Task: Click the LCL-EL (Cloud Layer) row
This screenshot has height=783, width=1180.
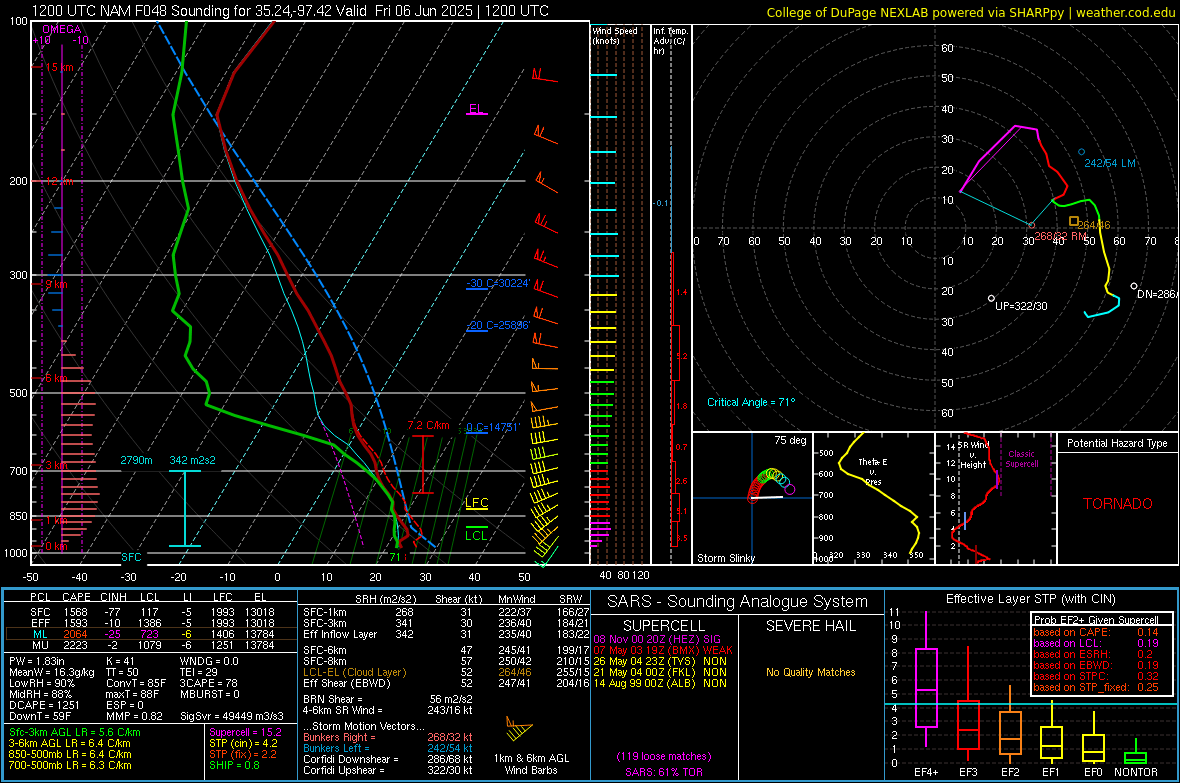Action: click(446, 672)
